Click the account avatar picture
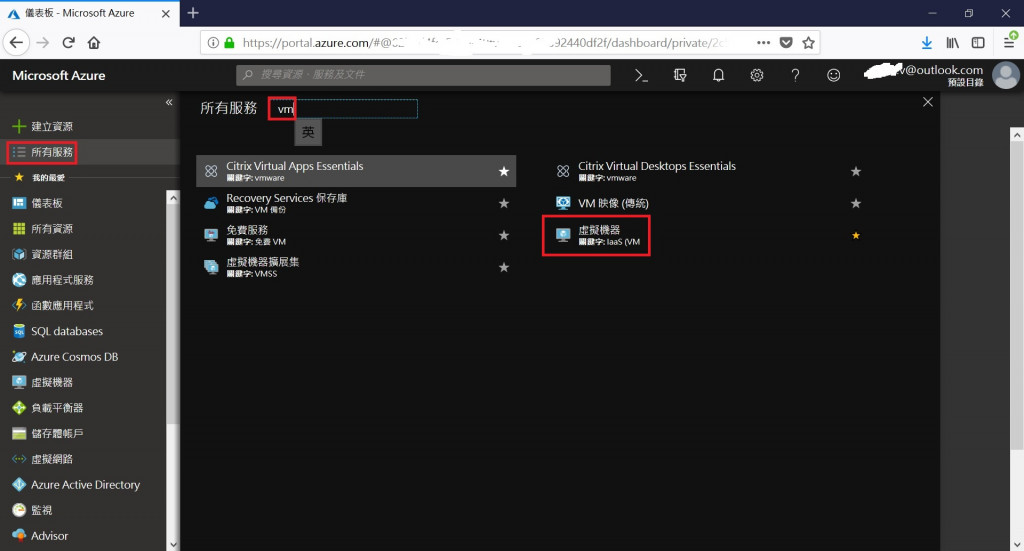 tap(1006, 76)
